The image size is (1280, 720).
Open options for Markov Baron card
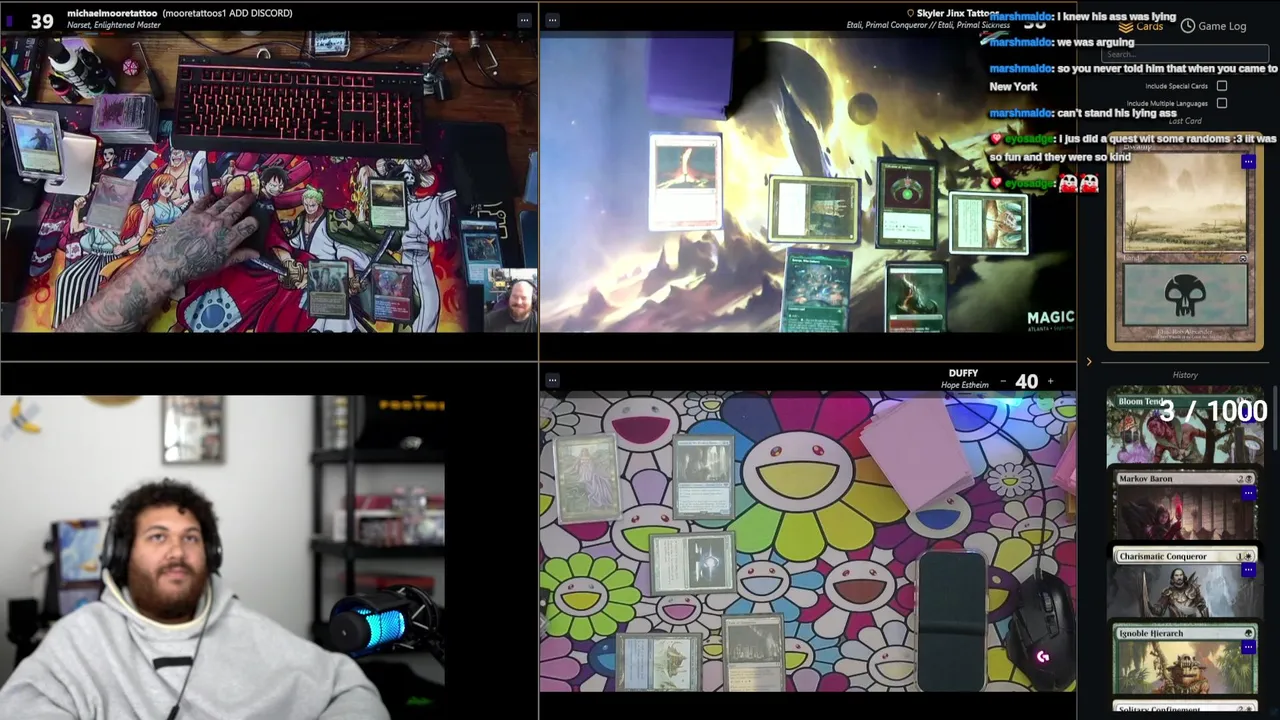pos(1248,493)
